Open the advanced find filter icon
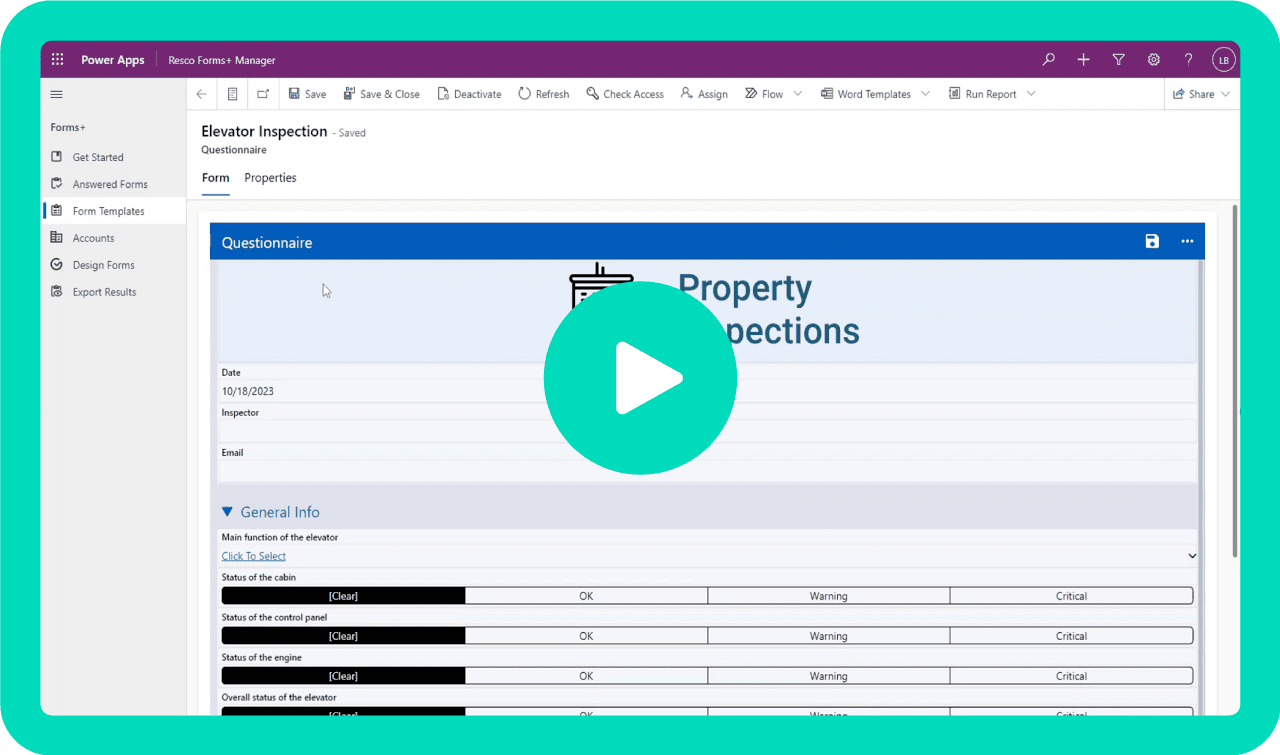 coord(1119,60)
